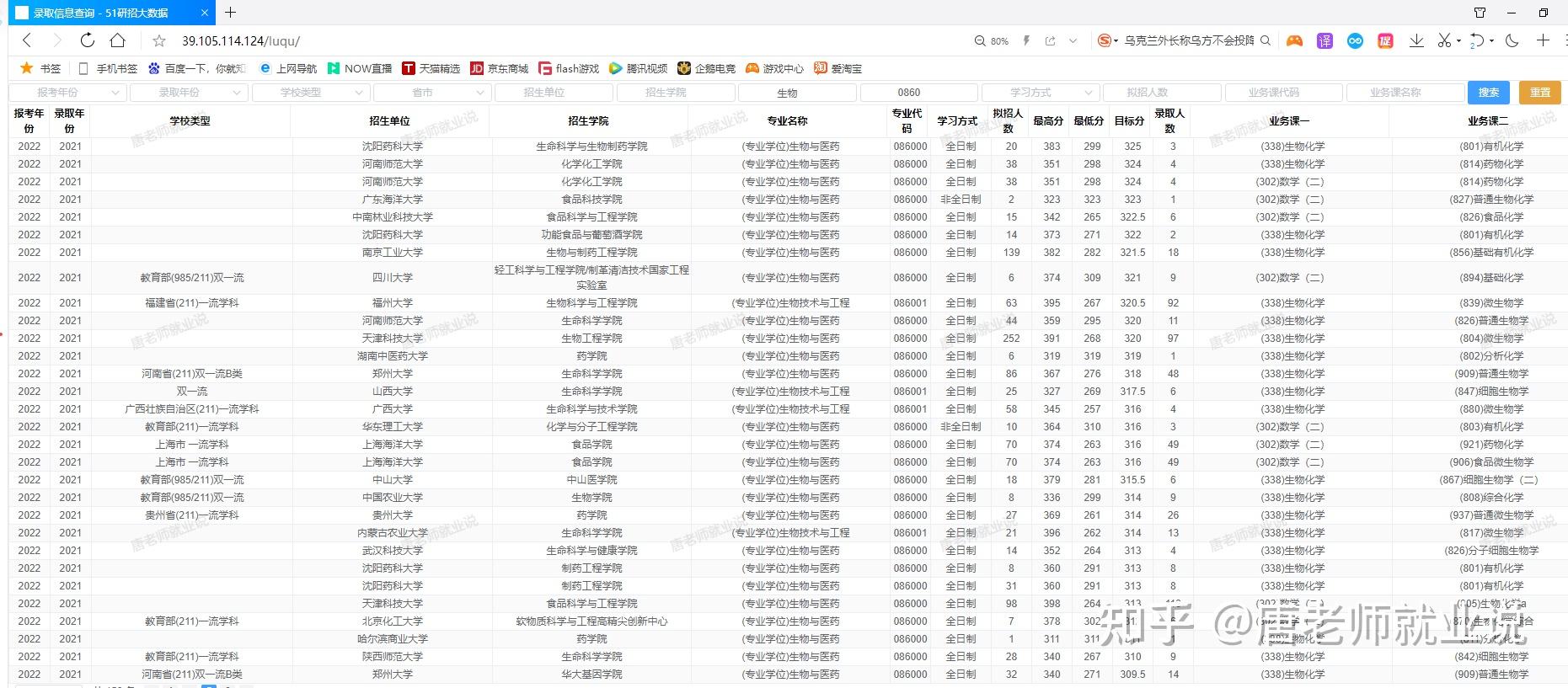Expand the 录取年份 dropdown filter
The image size is (1568, 688).
[x=189, y=93]
